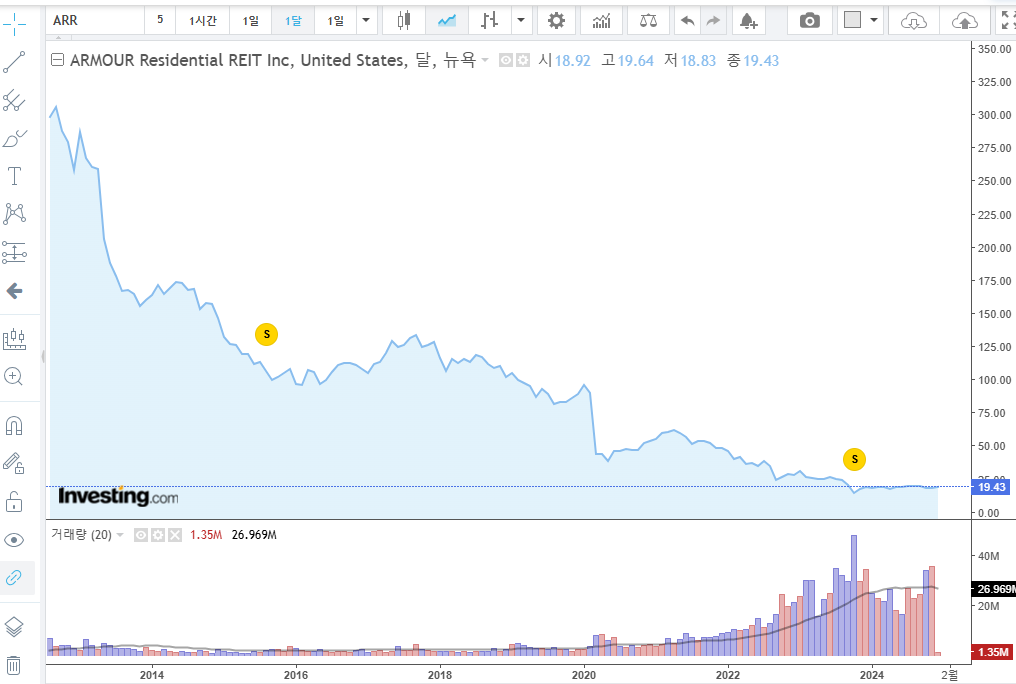Open chart settings gear
Image resolution: width=1016 pixels, height=684 pixels.
[x=556, y=21]
